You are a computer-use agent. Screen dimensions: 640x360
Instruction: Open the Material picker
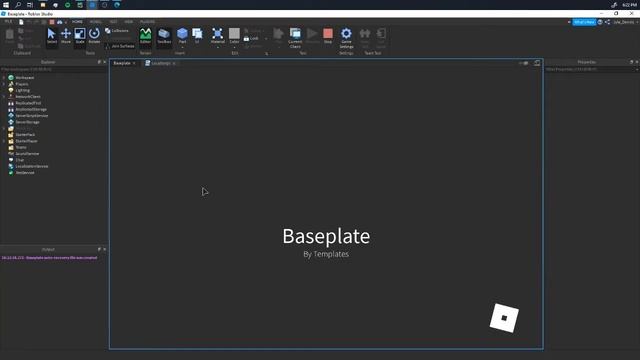[218, 35]
